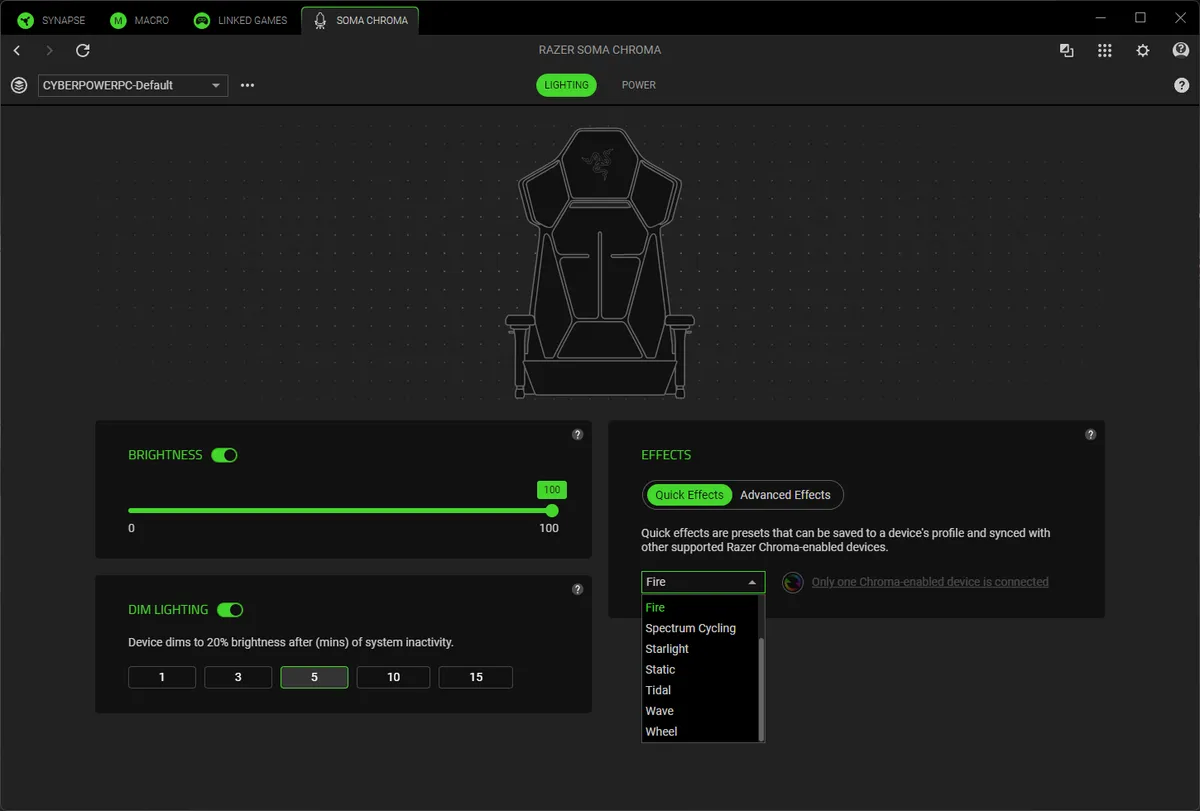Set dim timeout to 3 minutes
Viewport: 1200px width, 811px height.
tap(238, 677)
